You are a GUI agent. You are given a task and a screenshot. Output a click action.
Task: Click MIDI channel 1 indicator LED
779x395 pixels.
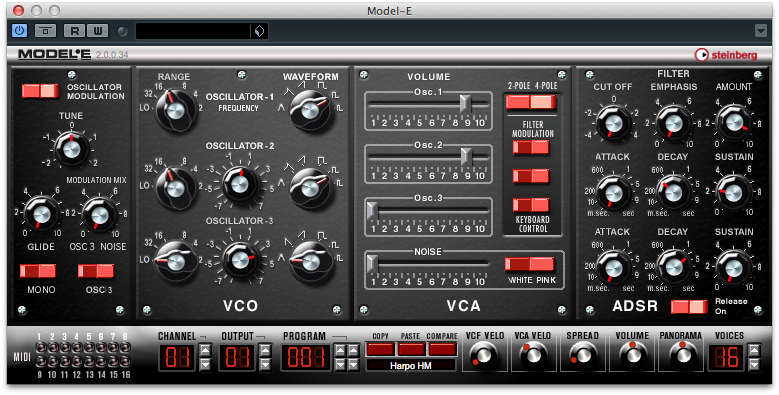pyautogui.click(x=41, y=347)
